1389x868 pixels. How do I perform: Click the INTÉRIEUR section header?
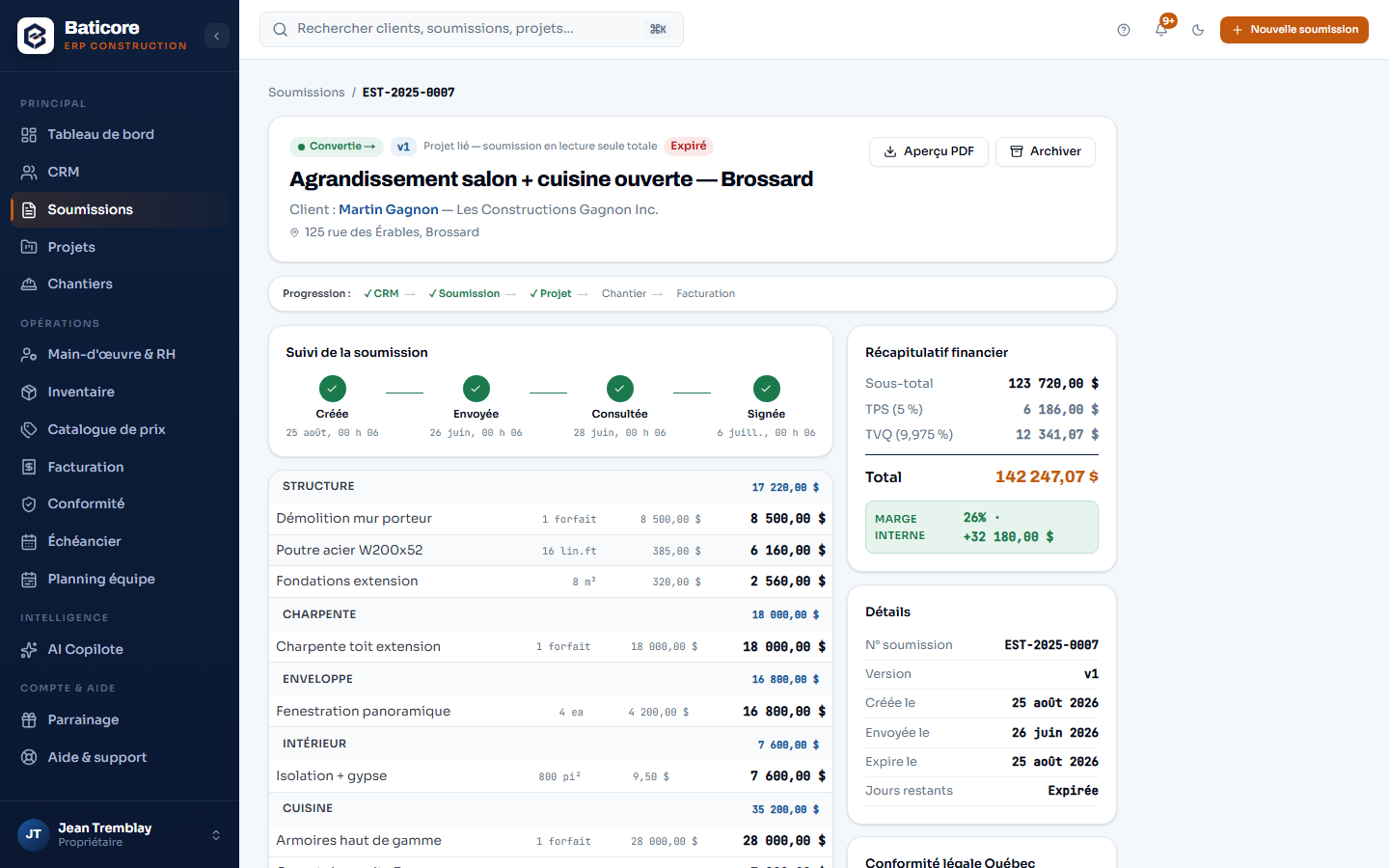(551, 744)
